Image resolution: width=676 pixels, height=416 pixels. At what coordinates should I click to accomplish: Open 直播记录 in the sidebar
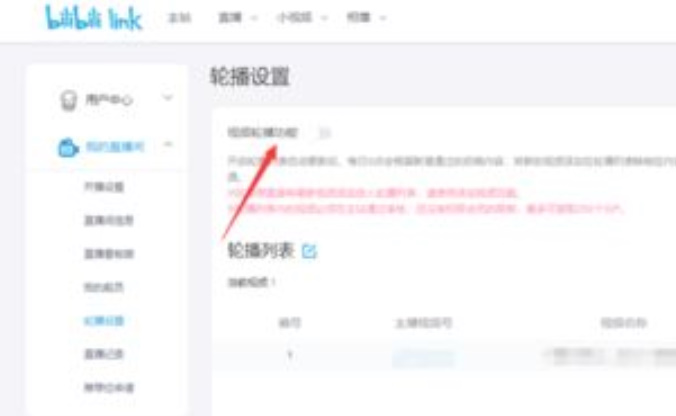pyautogui.click(x=104, y=354)
